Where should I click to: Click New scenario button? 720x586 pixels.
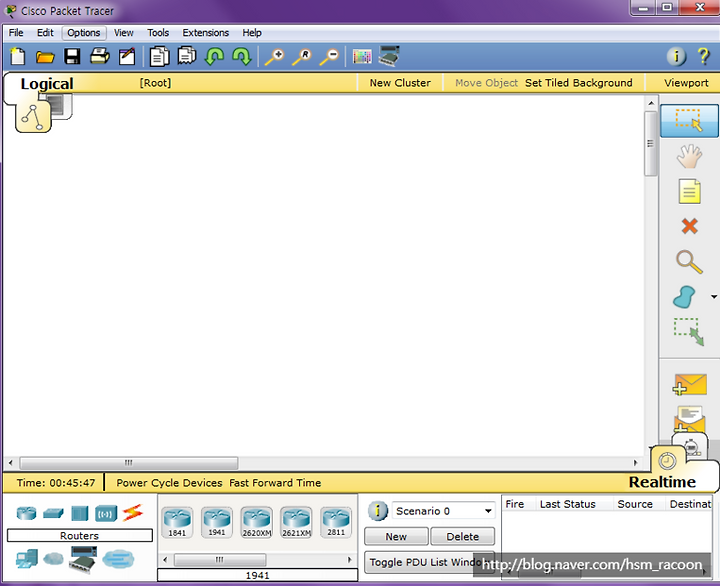pos(396,536)
